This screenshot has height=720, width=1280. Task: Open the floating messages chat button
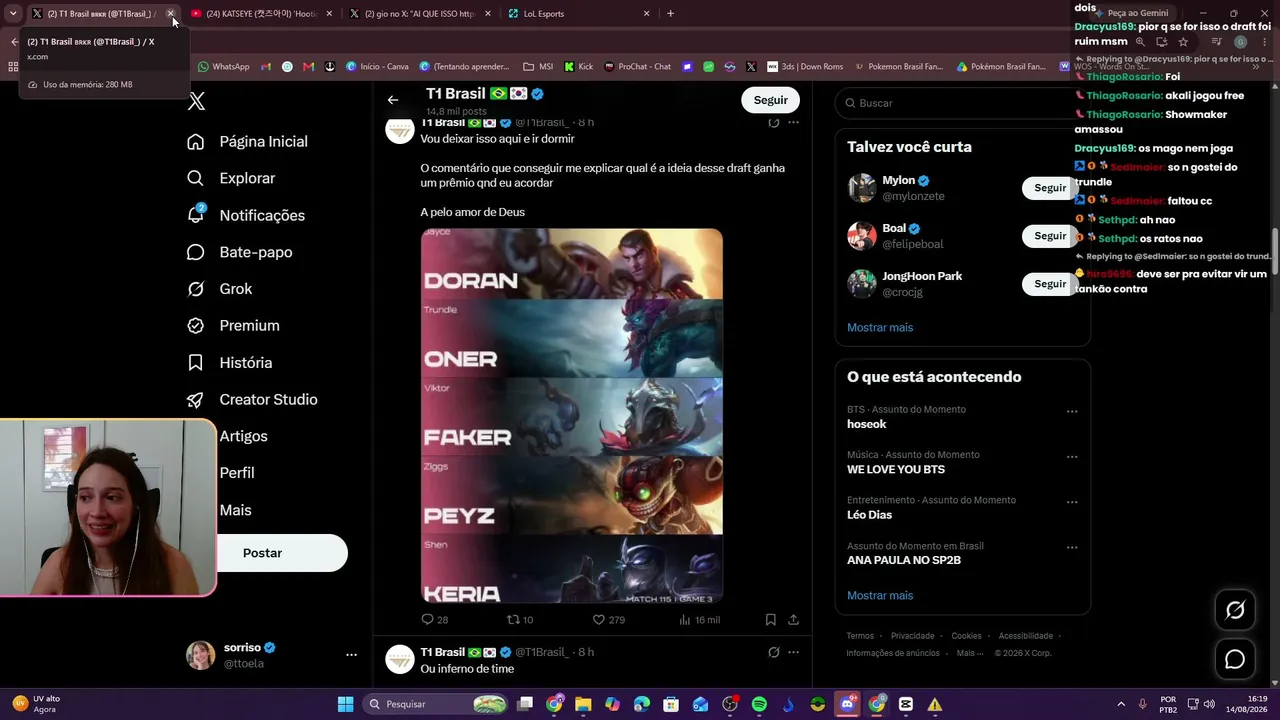(x=1235, y=660)
